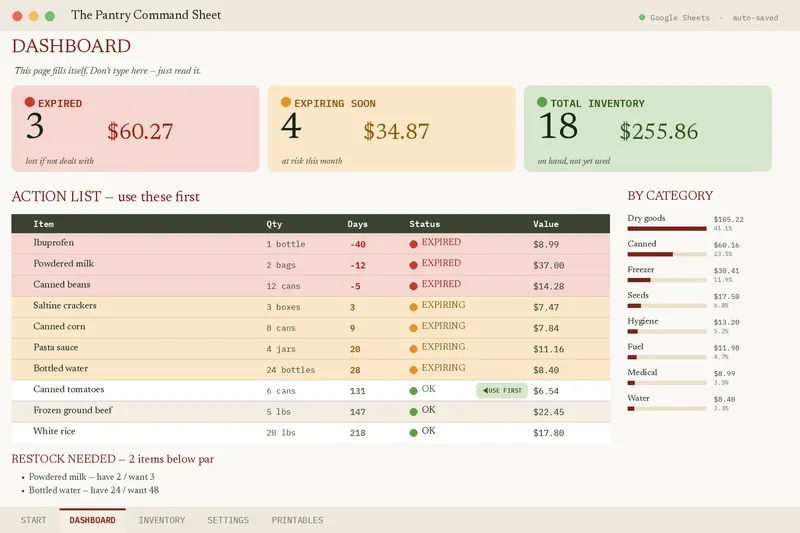Click the orange status dot for Pasta sauce
Screen dimensions: 800x533
[x=413, y=349]
